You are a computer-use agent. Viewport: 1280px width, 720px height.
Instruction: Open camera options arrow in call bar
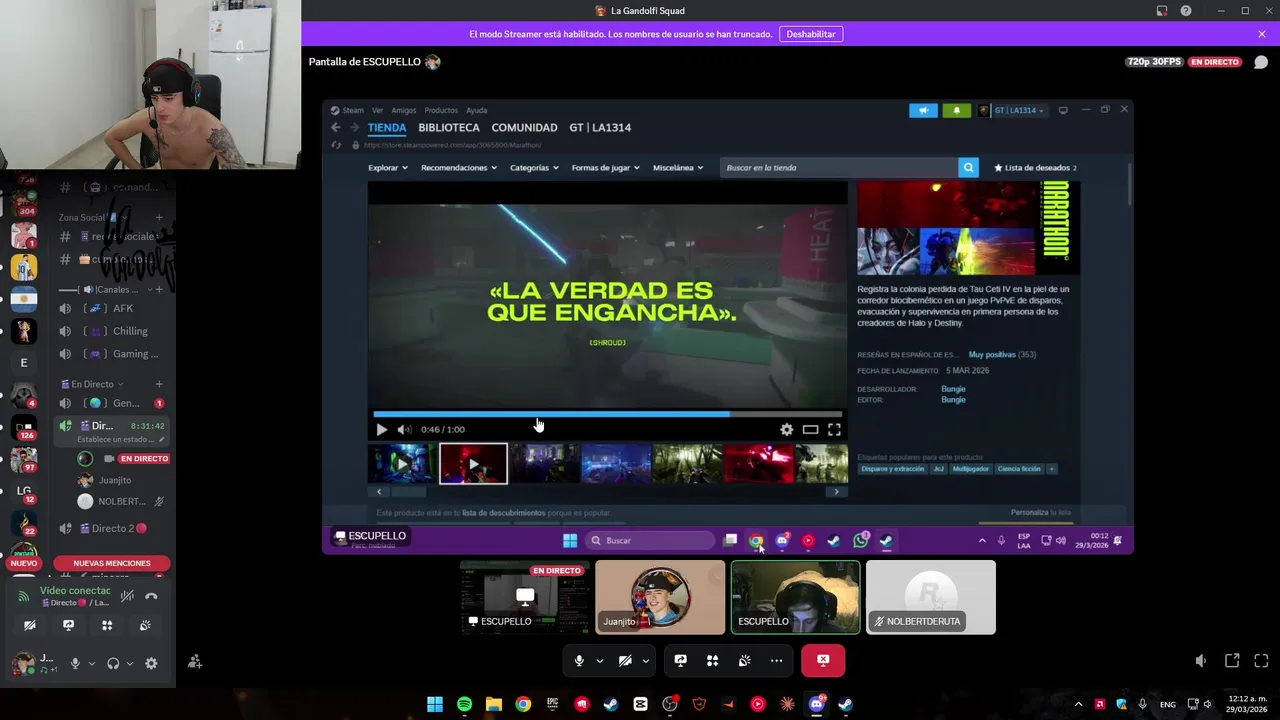[x=646, y=661]
